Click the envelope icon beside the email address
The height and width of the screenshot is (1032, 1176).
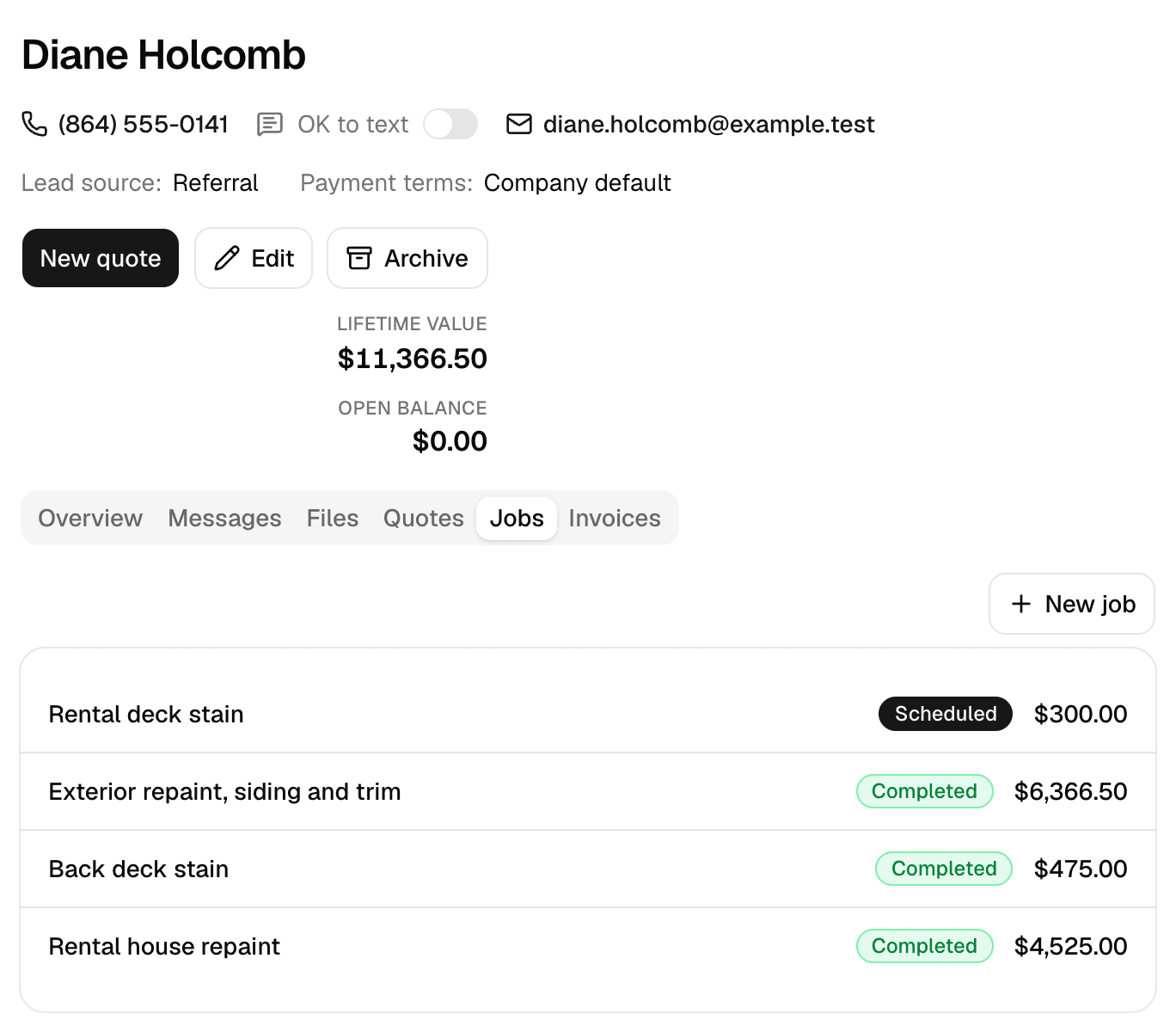(x=519, y=124)
